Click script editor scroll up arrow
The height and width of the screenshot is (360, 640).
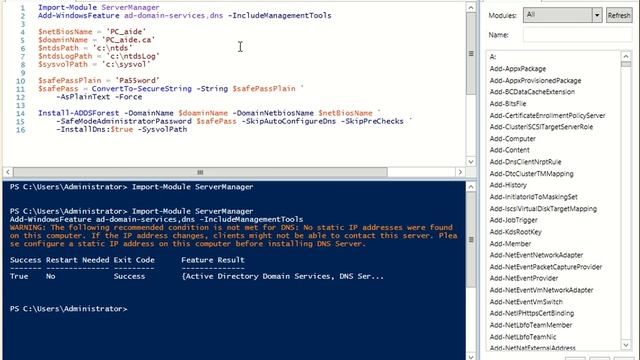471,7
